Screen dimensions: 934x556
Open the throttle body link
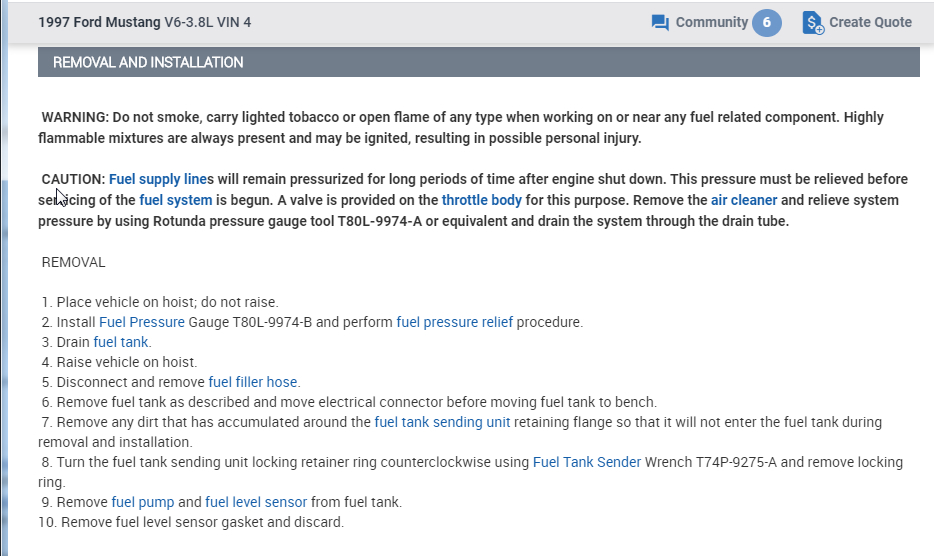[x=481, y=200]
